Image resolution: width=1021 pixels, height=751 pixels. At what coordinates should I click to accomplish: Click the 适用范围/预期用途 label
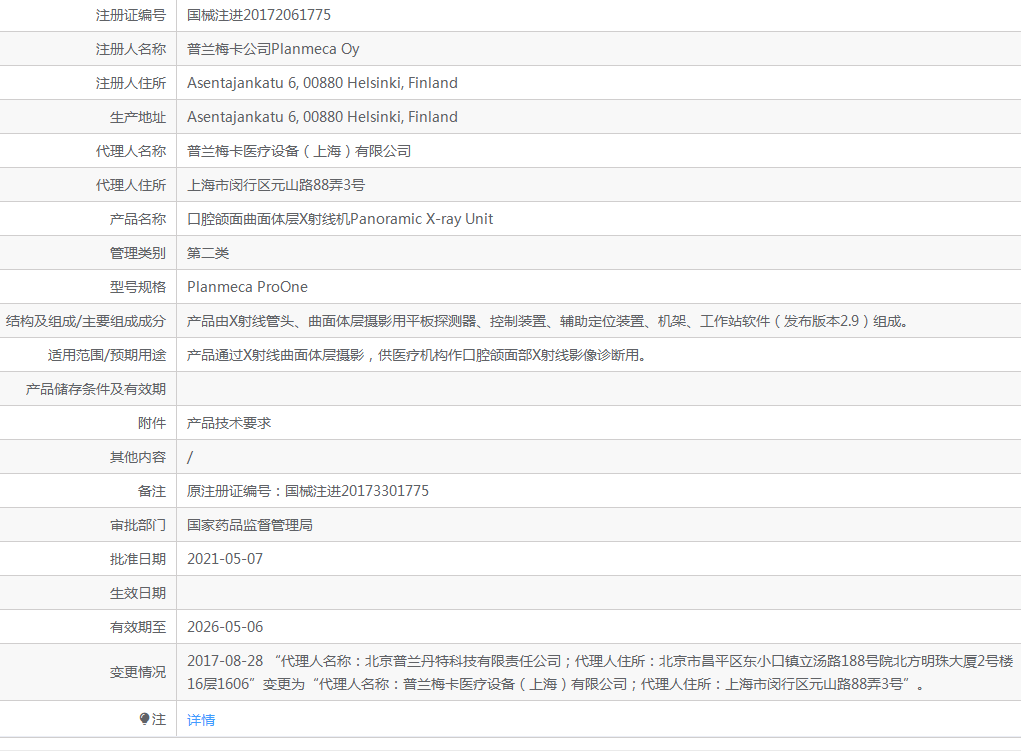[107, 355]
